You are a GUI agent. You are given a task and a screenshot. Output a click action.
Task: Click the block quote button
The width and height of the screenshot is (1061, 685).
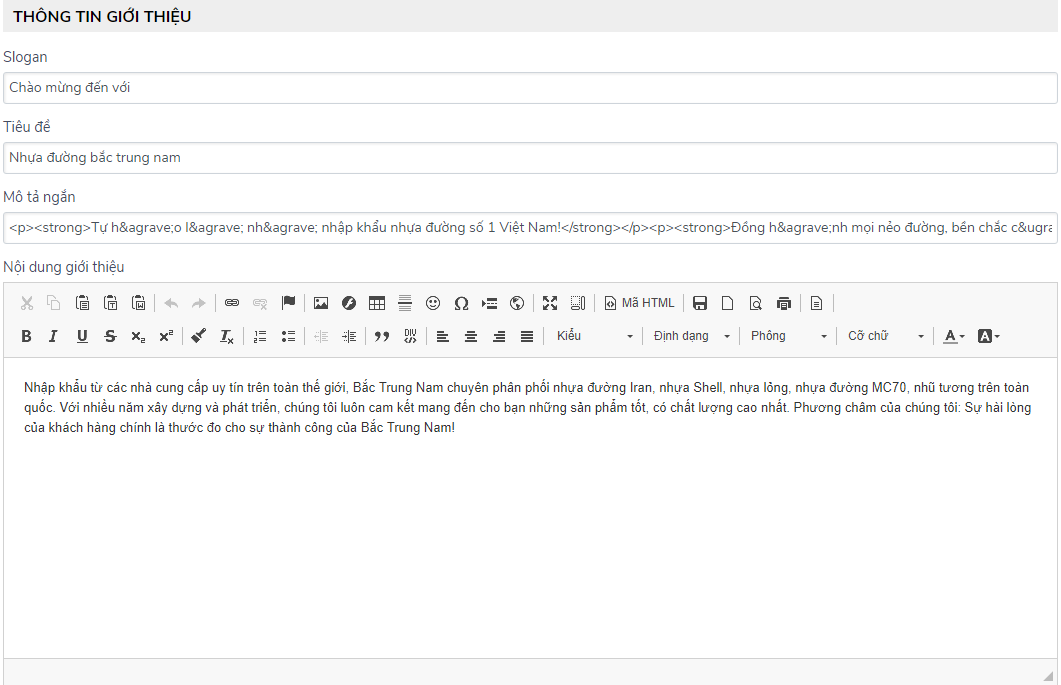tap(381, 336)
